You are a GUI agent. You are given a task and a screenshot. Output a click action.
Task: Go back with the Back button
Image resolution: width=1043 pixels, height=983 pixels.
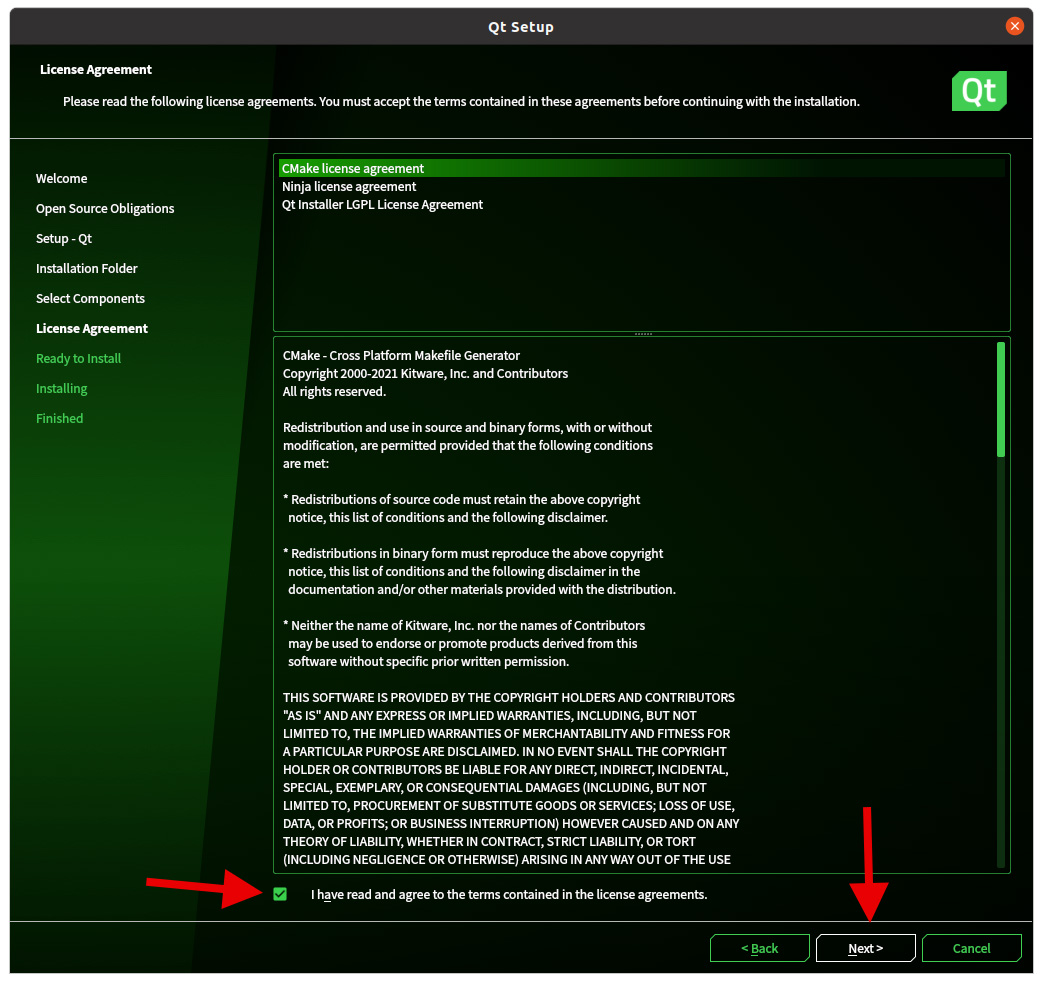759,948
